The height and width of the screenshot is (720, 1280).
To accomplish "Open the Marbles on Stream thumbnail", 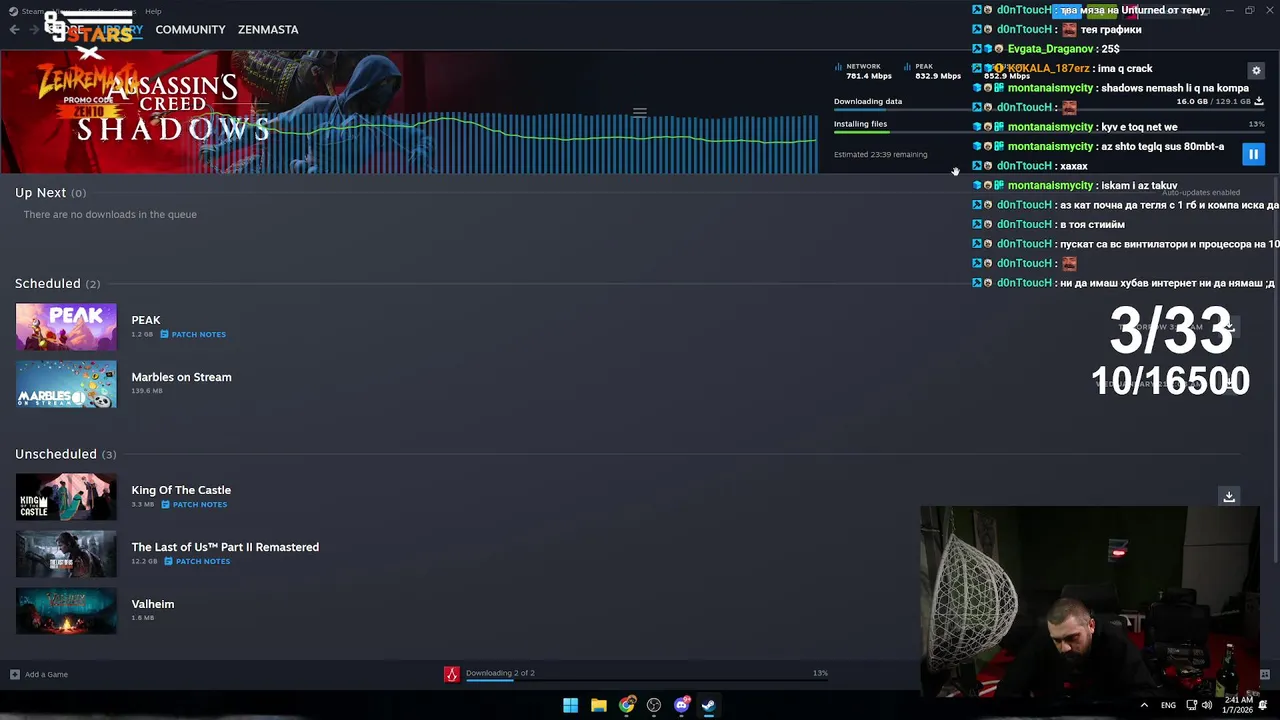I will [x=66, y=384].
